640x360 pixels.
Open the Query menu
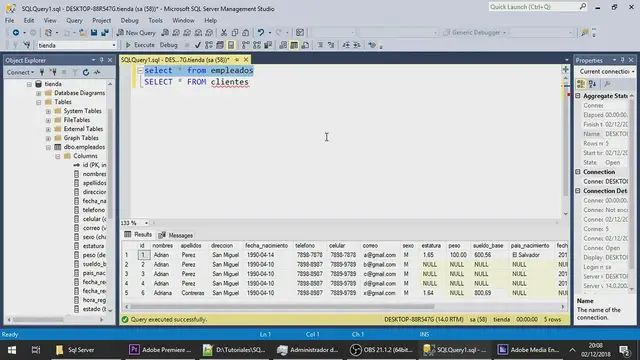[74, 20]
